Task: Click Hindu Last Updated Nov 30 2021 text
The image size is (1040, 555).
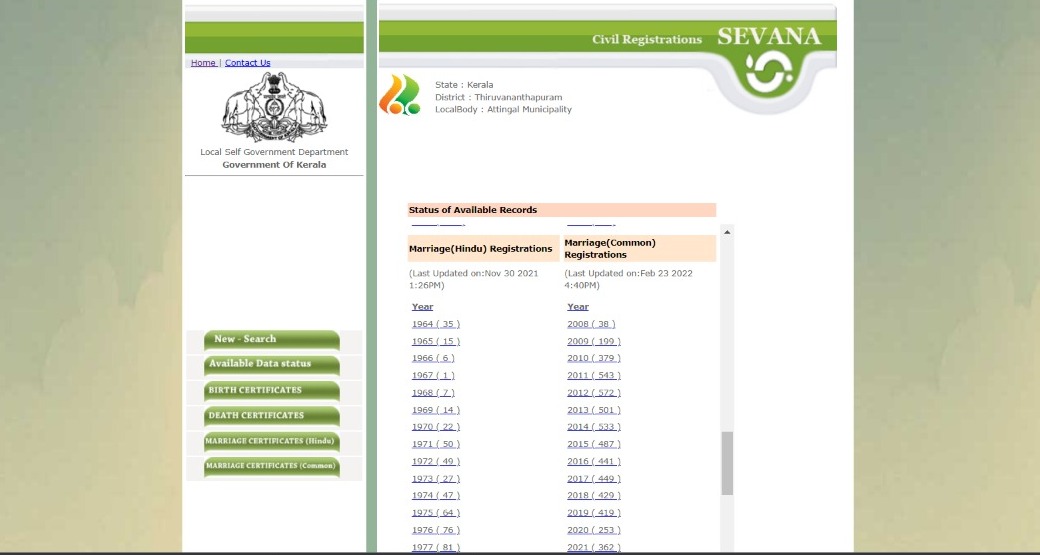Action: click(x=474, y=279)
